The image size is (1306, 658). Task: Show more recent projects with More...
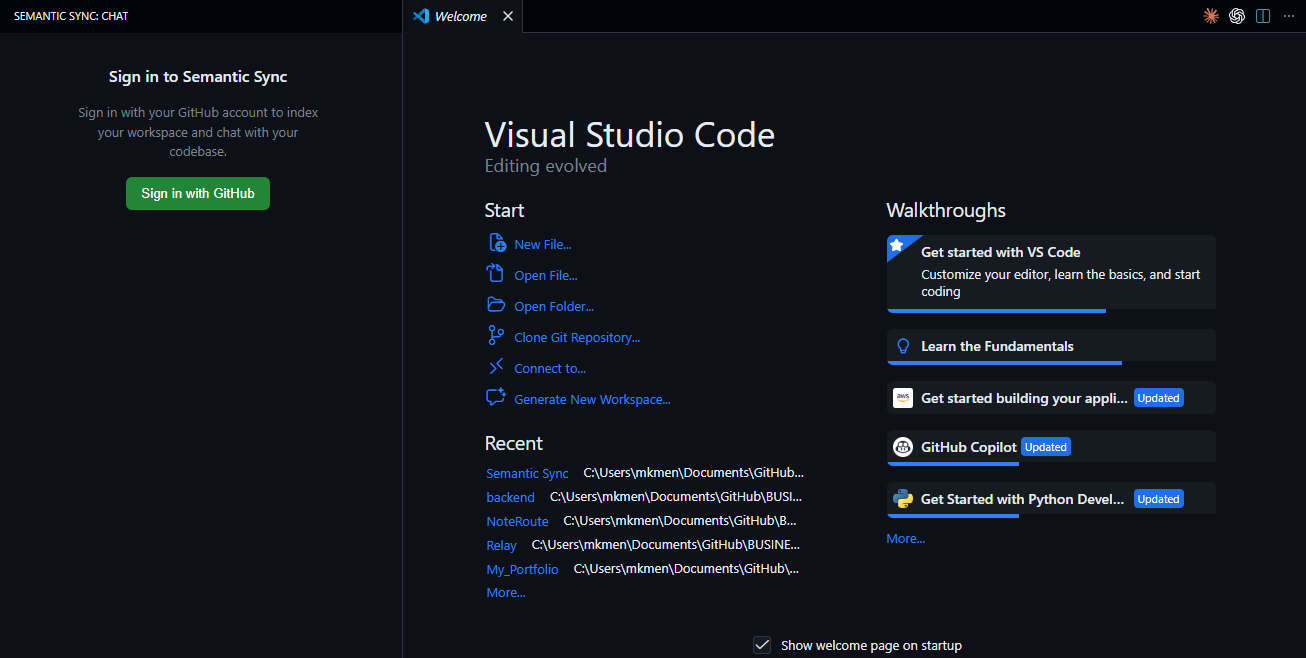coord(505,593)
